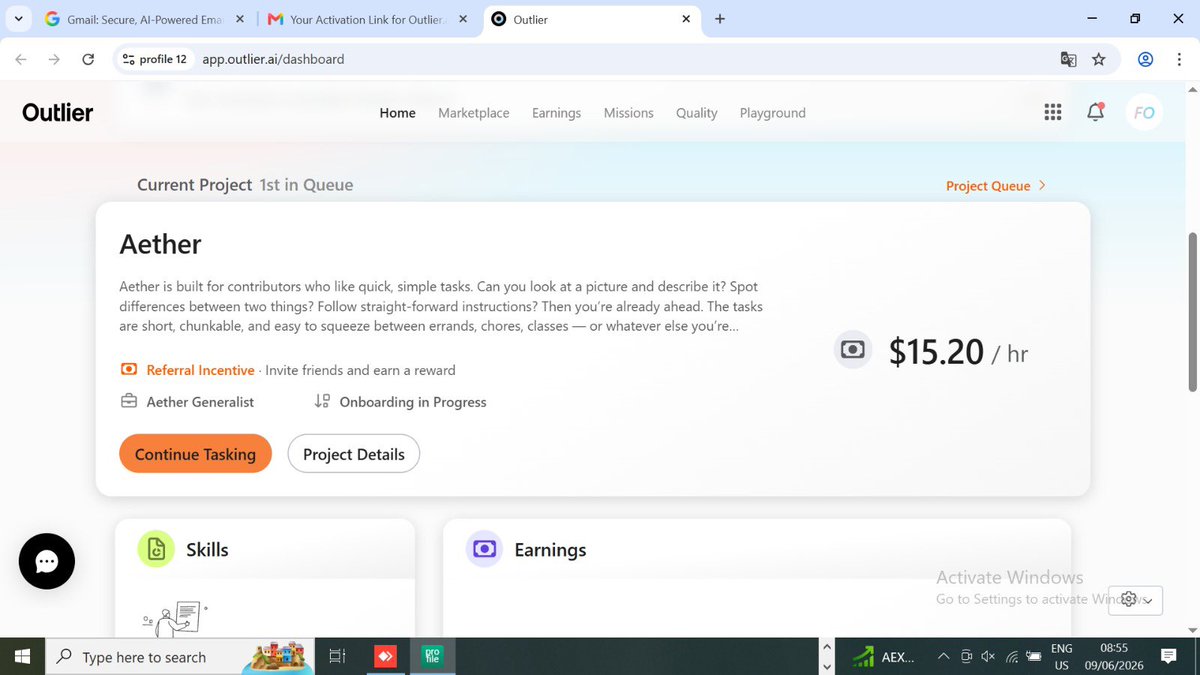Open the Playground nav item
The width and height of the screenshot is (1200, 675).
click(x=773, y=113)
